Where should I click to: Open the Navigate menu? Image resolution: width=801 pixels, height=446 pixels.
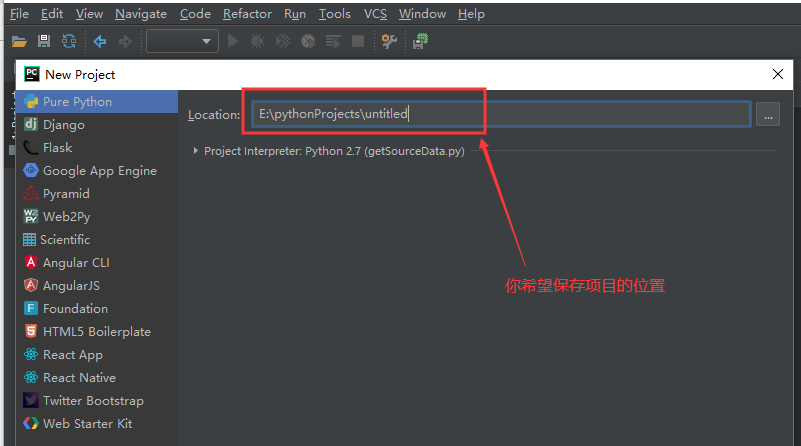[x=141, y=14]
